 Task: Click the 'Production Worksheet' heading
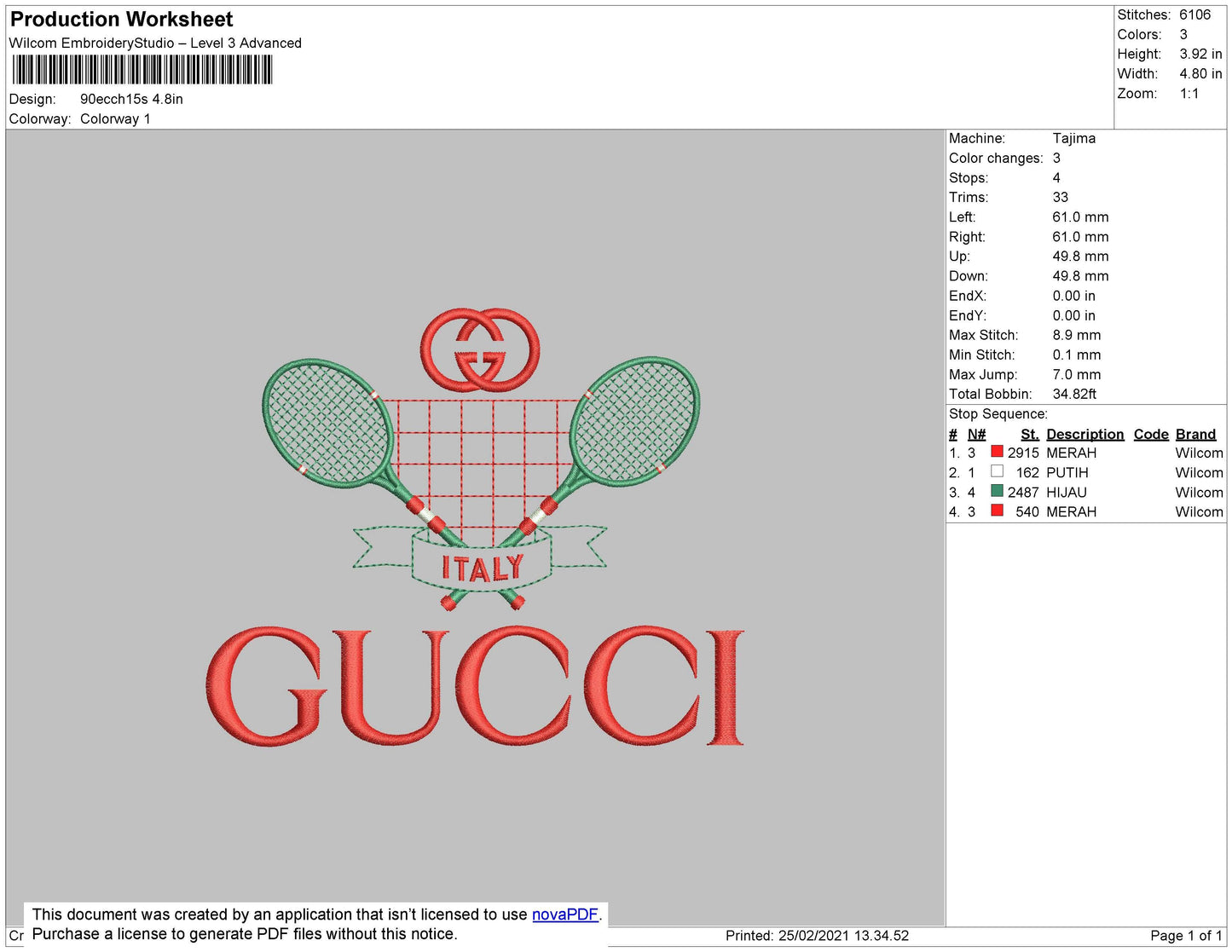[x=121, y=19]
